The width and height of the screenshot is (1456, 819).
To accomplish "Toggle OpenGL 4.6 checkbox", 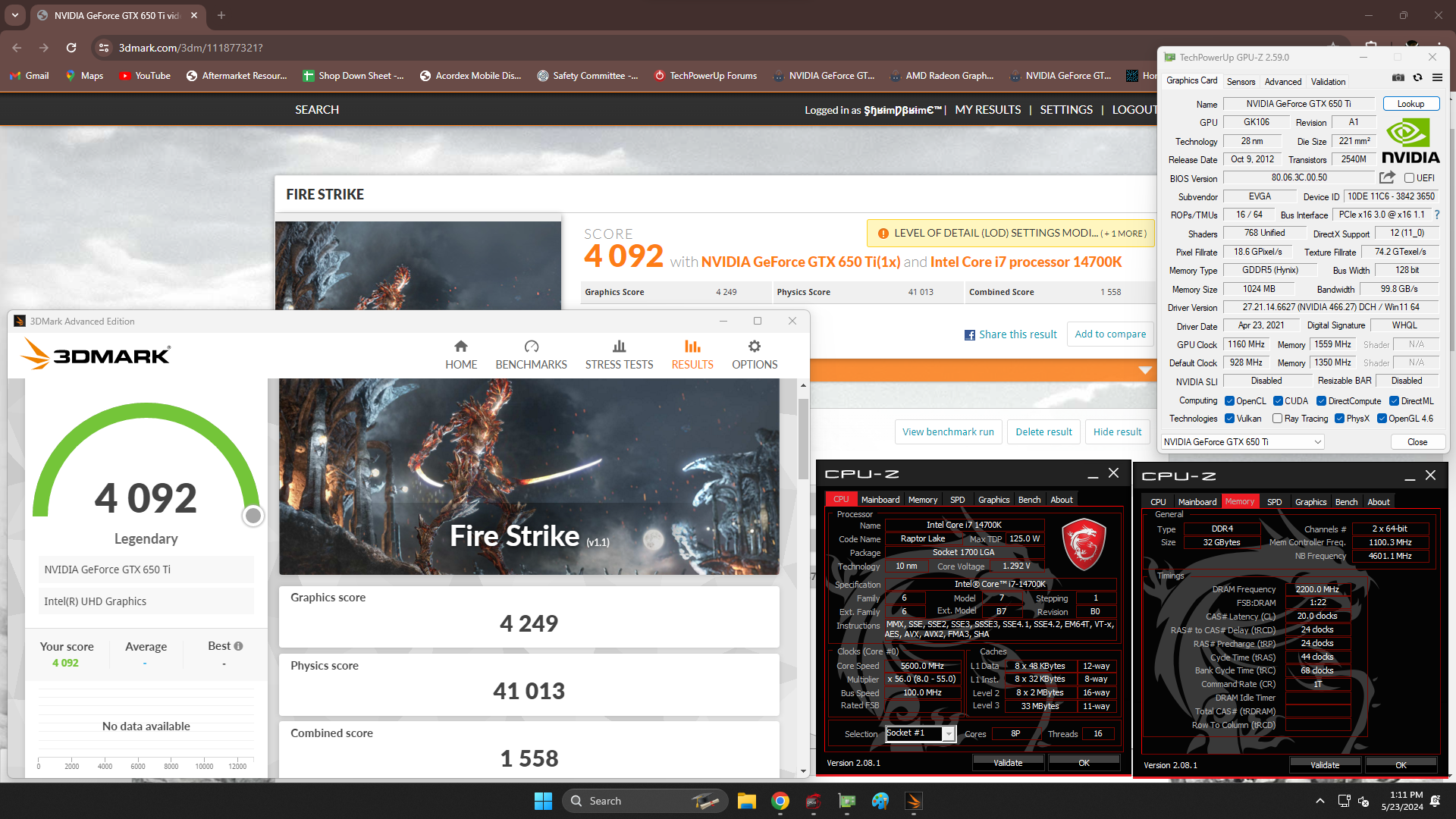I will [x=1382, y=419].
